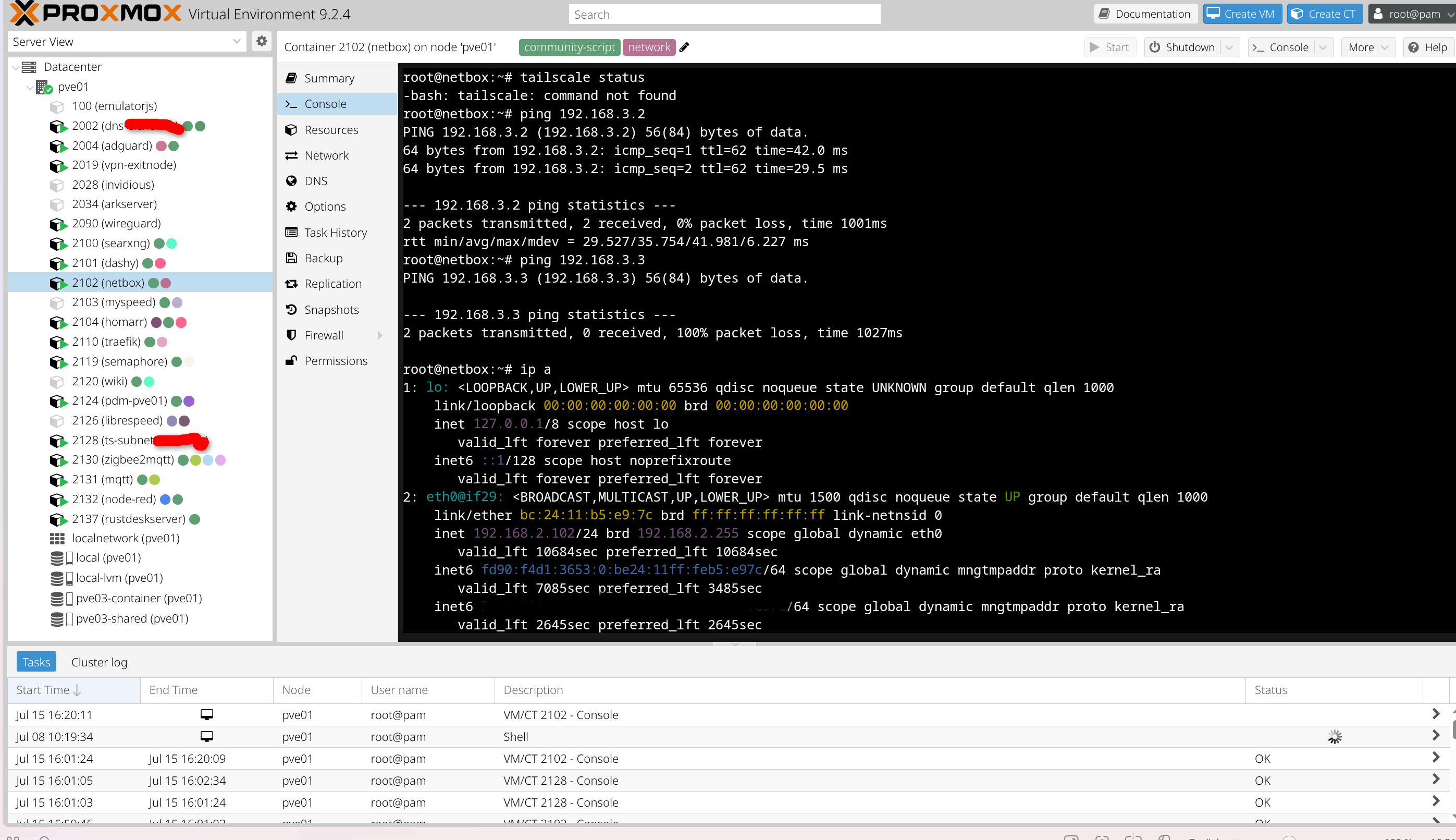1456x840 pixels.
Task: Open Server View settings gear
Action: pos(262,42)
